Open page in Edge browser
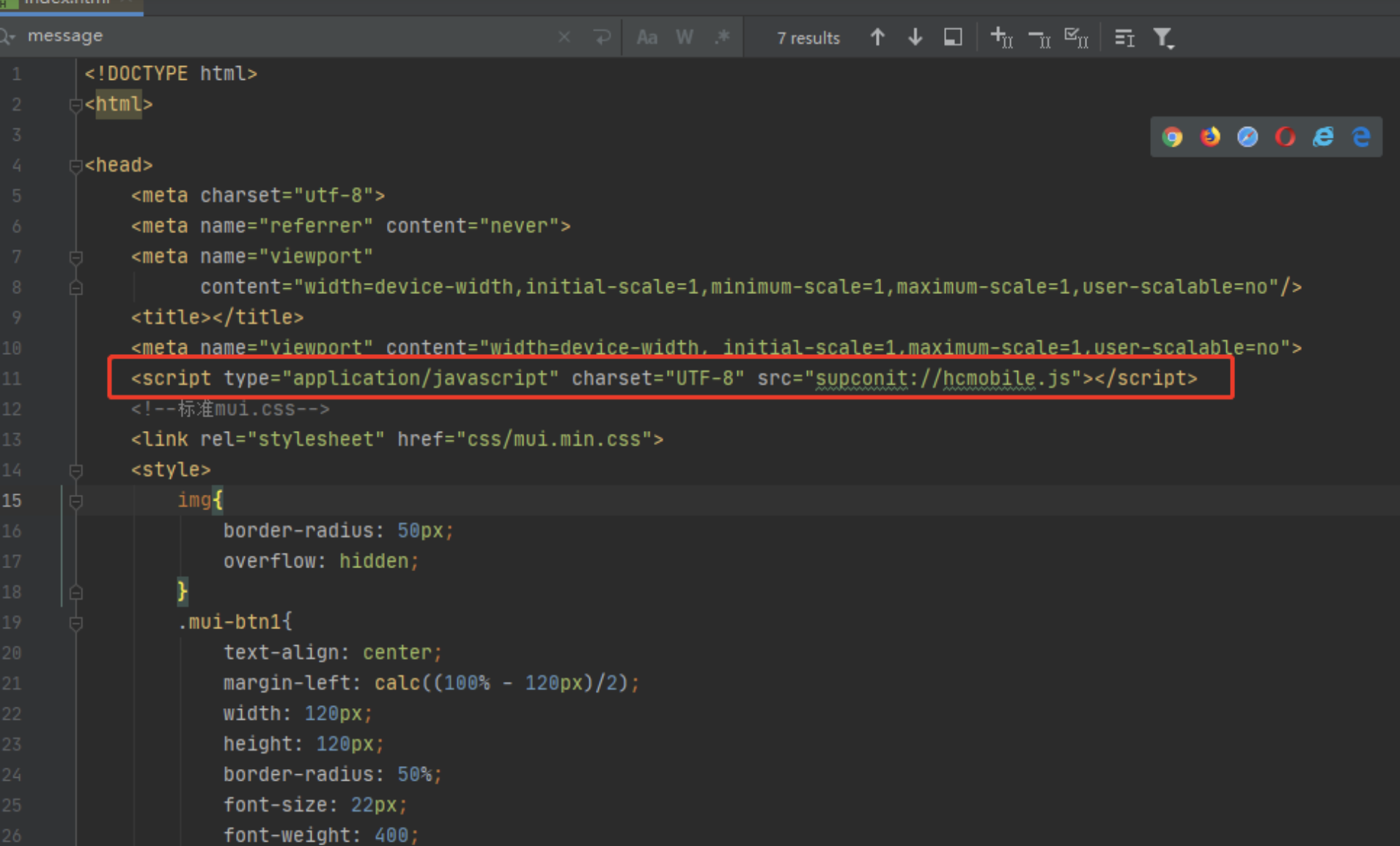The image size is (1400, 846). [x=1361, y=137]
